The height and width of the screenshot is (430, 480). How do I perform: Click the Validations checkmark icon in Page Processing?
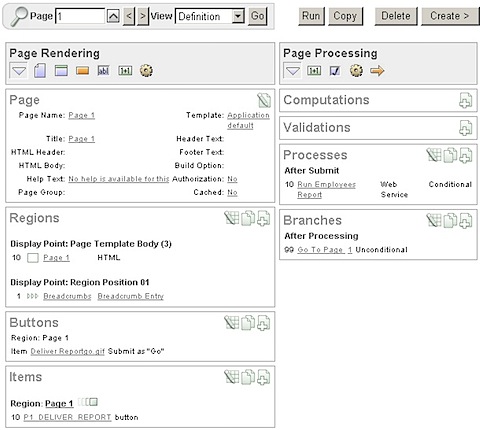click(335, 71)
